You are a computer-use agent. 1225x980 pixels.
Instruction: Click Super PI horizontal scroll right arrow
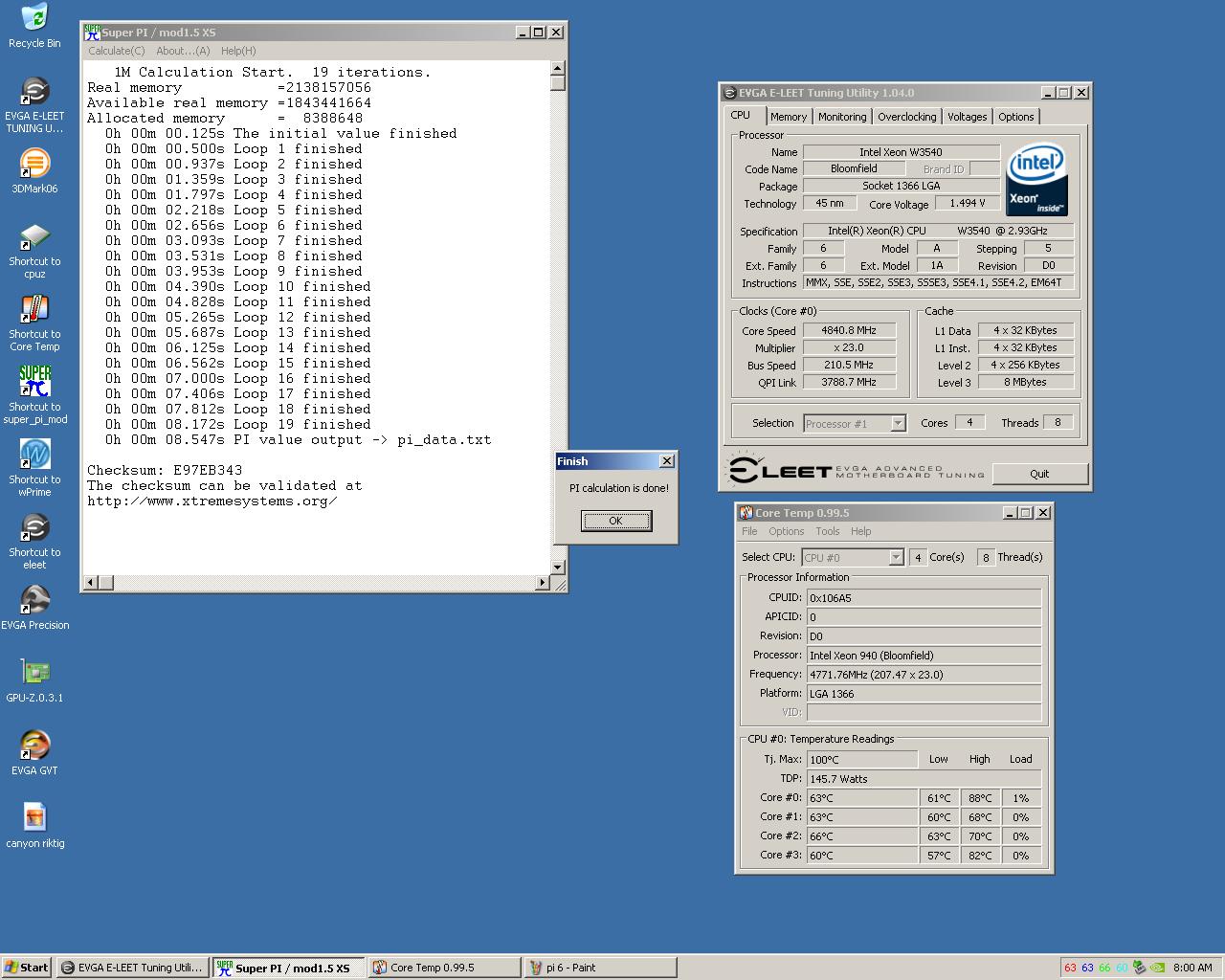coord(543,582)
